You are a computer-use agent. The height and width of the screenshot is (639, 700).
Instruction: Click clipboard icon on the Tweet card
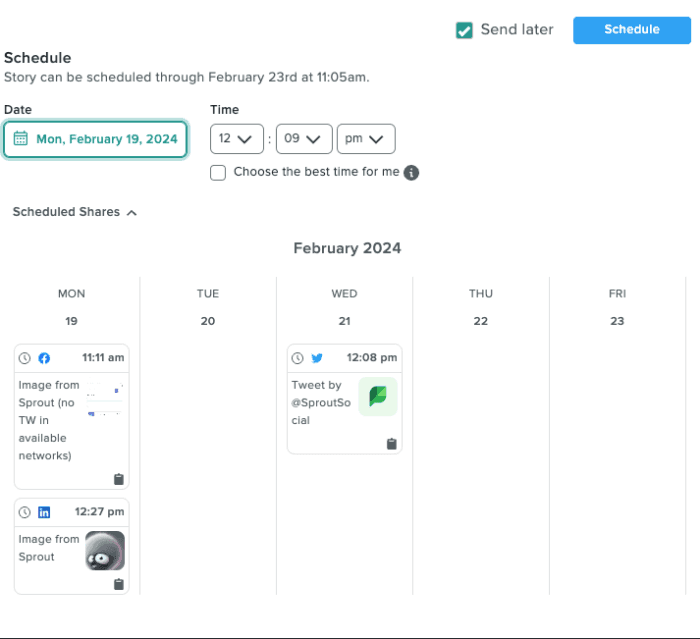click(x=391, y=443)
